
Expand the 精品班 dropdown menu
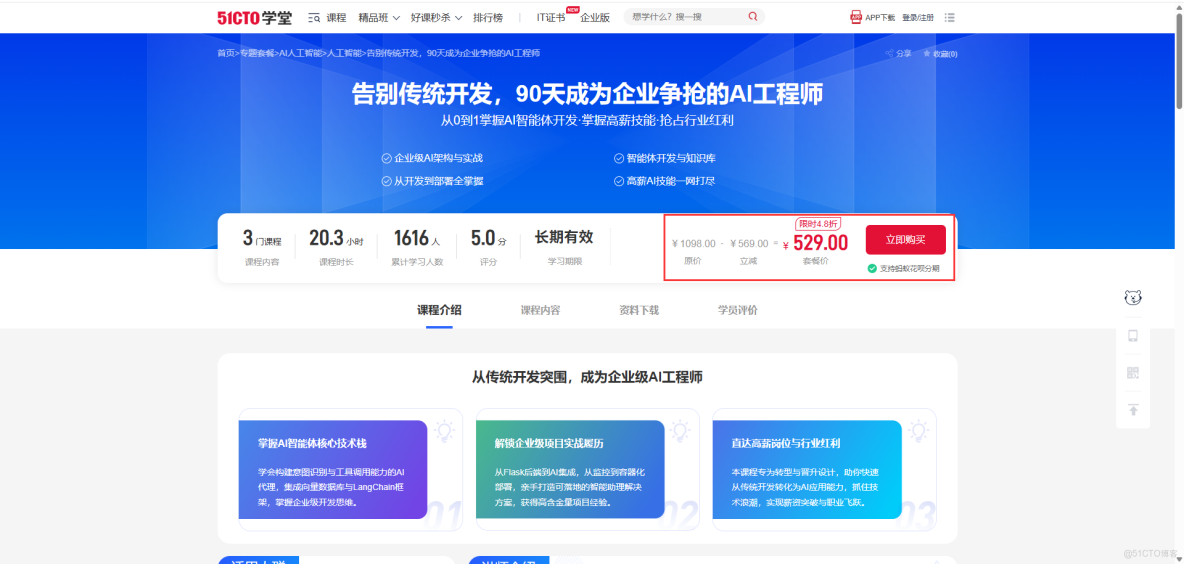click(379, 17)
